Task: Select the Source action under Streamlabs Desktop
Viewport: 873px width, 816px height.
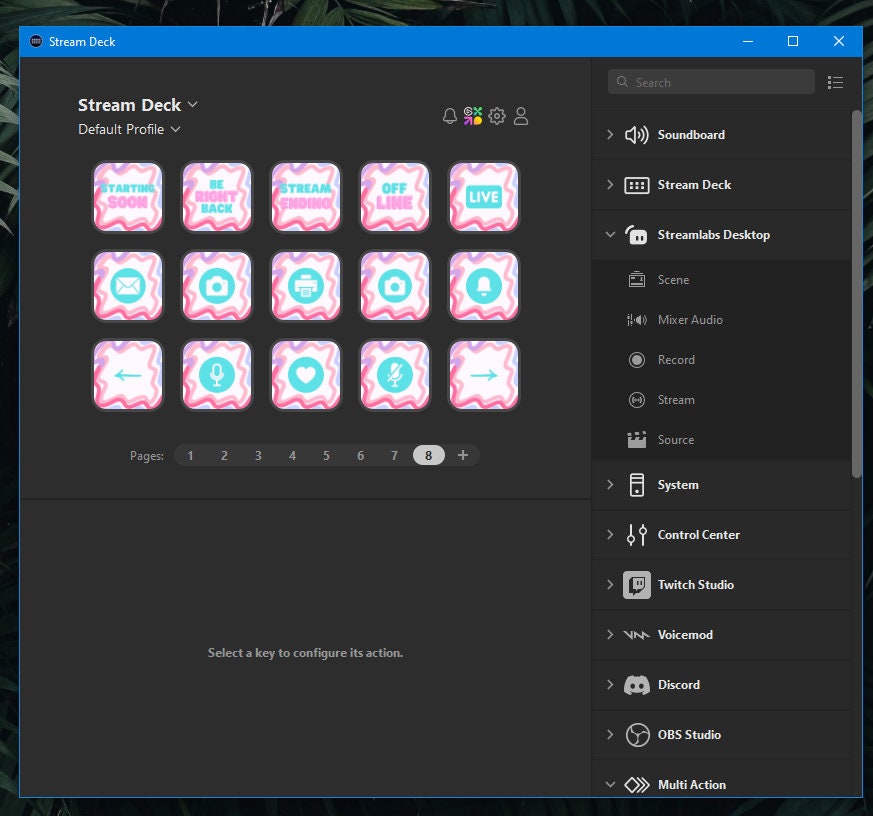Action: point(675,440)
